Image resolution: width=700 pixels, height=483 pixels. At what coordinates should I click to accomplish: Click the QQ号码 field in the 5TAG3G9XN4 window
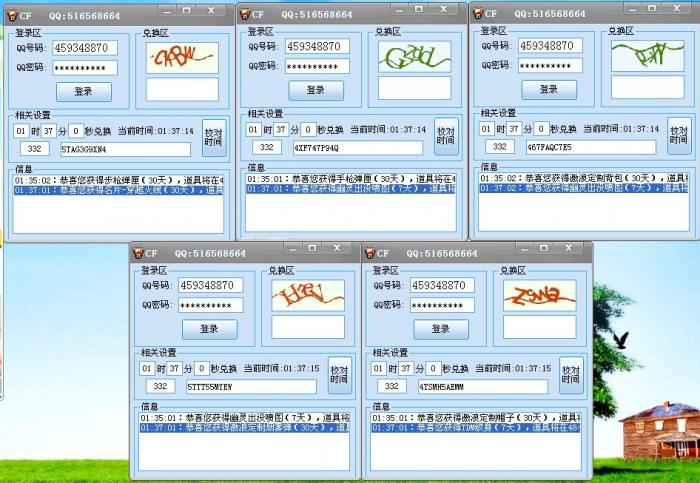(x=85, y=48)
